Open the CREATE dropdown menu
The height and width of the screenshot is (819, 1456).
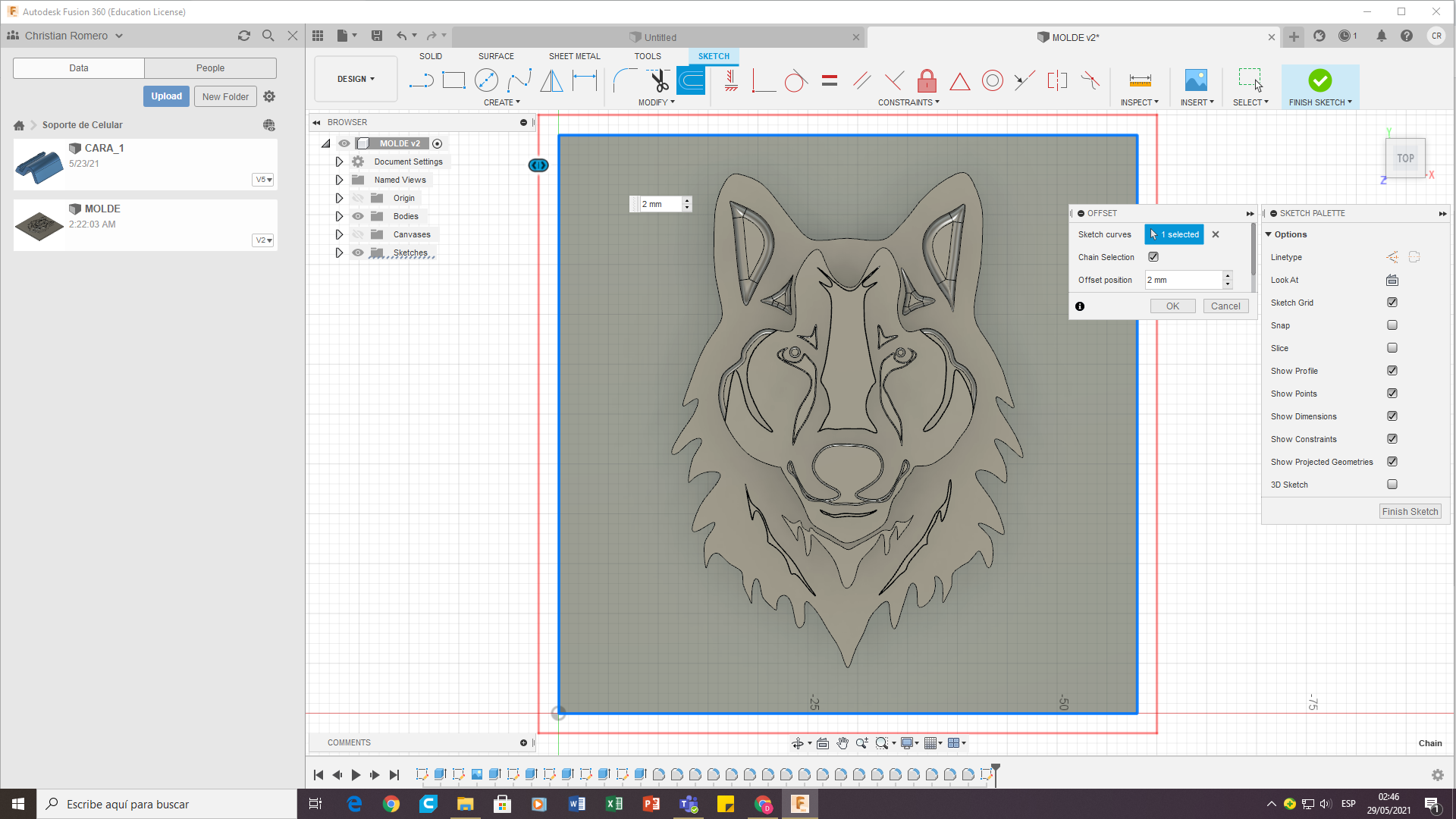tap(502, 102)
